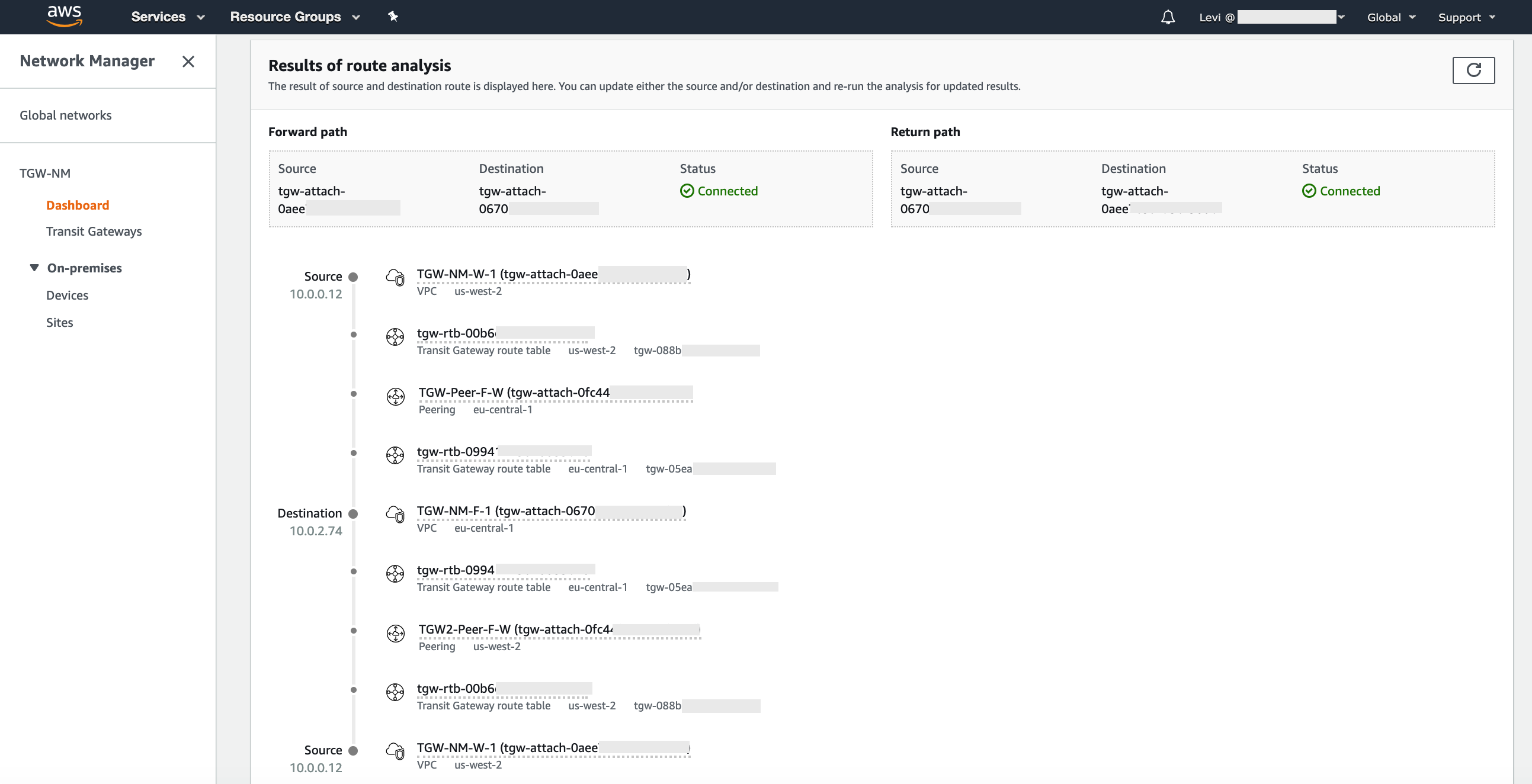Close the Network Manager side panel

click(188, 61)
